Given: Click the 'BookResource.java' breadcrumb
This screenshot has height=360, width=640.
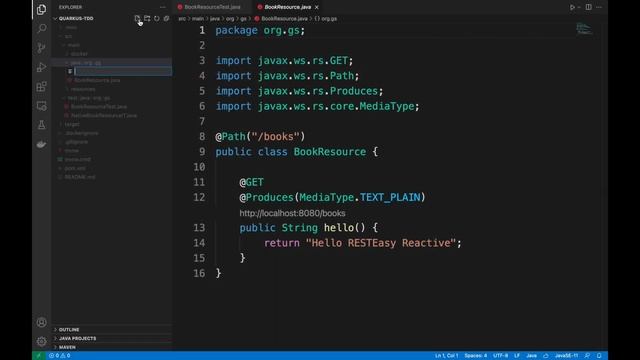Looking at the screenshot, I should [284, 19].
